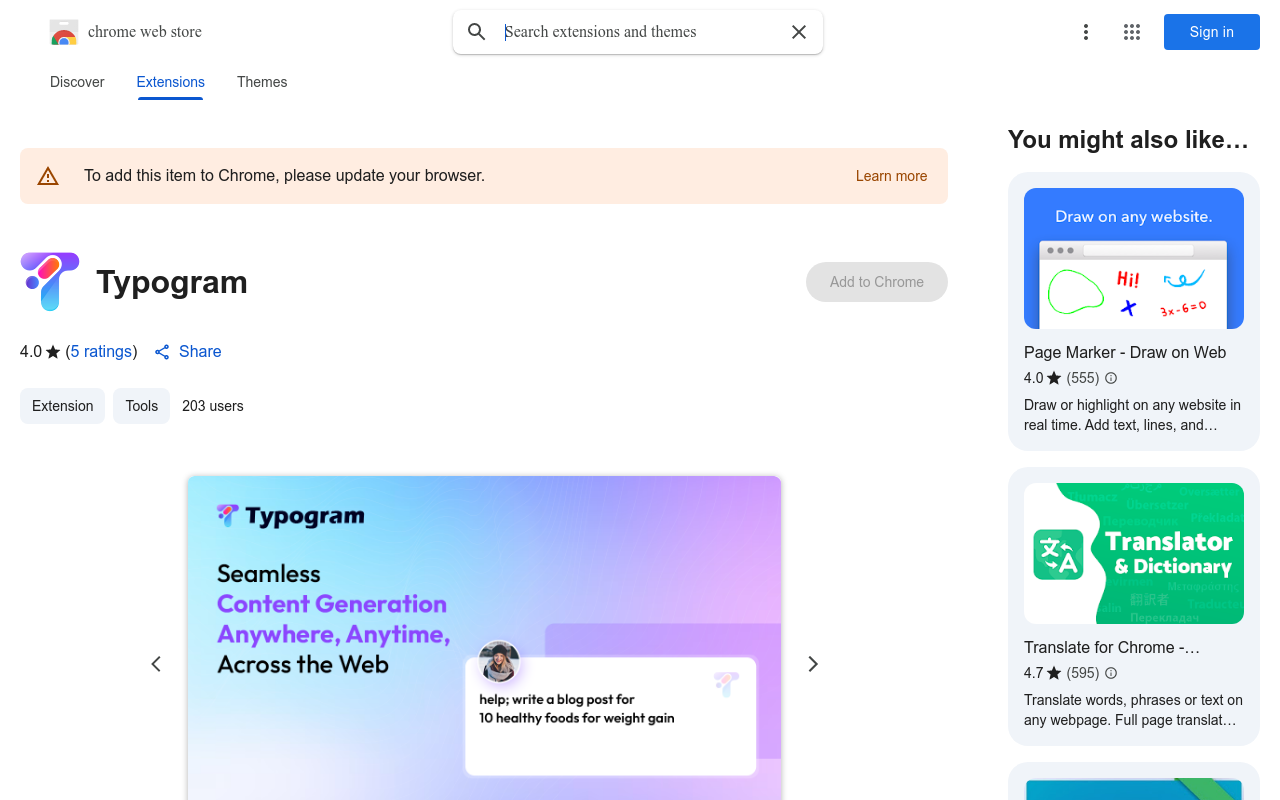
Task: Clear the search field with X icon
Action: (799, 32)
